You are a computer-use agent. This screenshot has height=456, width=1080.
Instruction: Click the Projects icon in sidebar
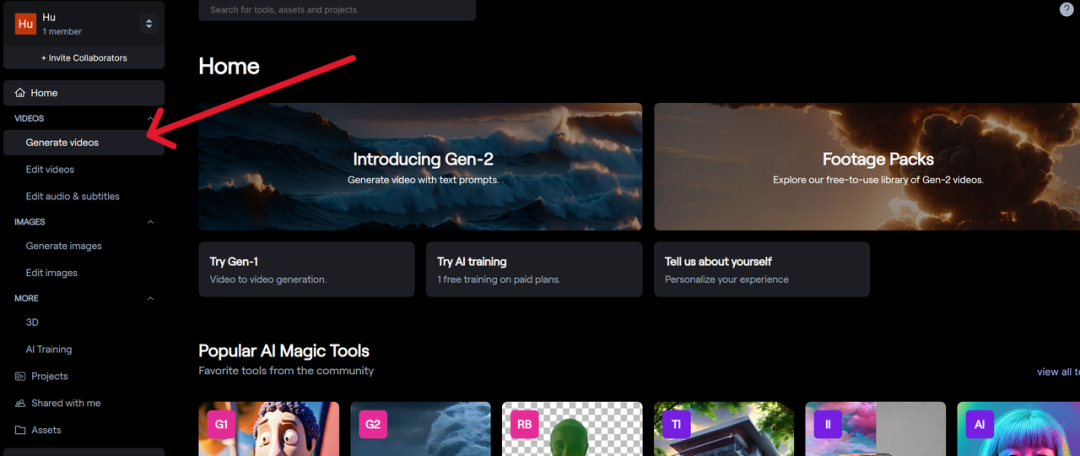[x=21, y=377]
